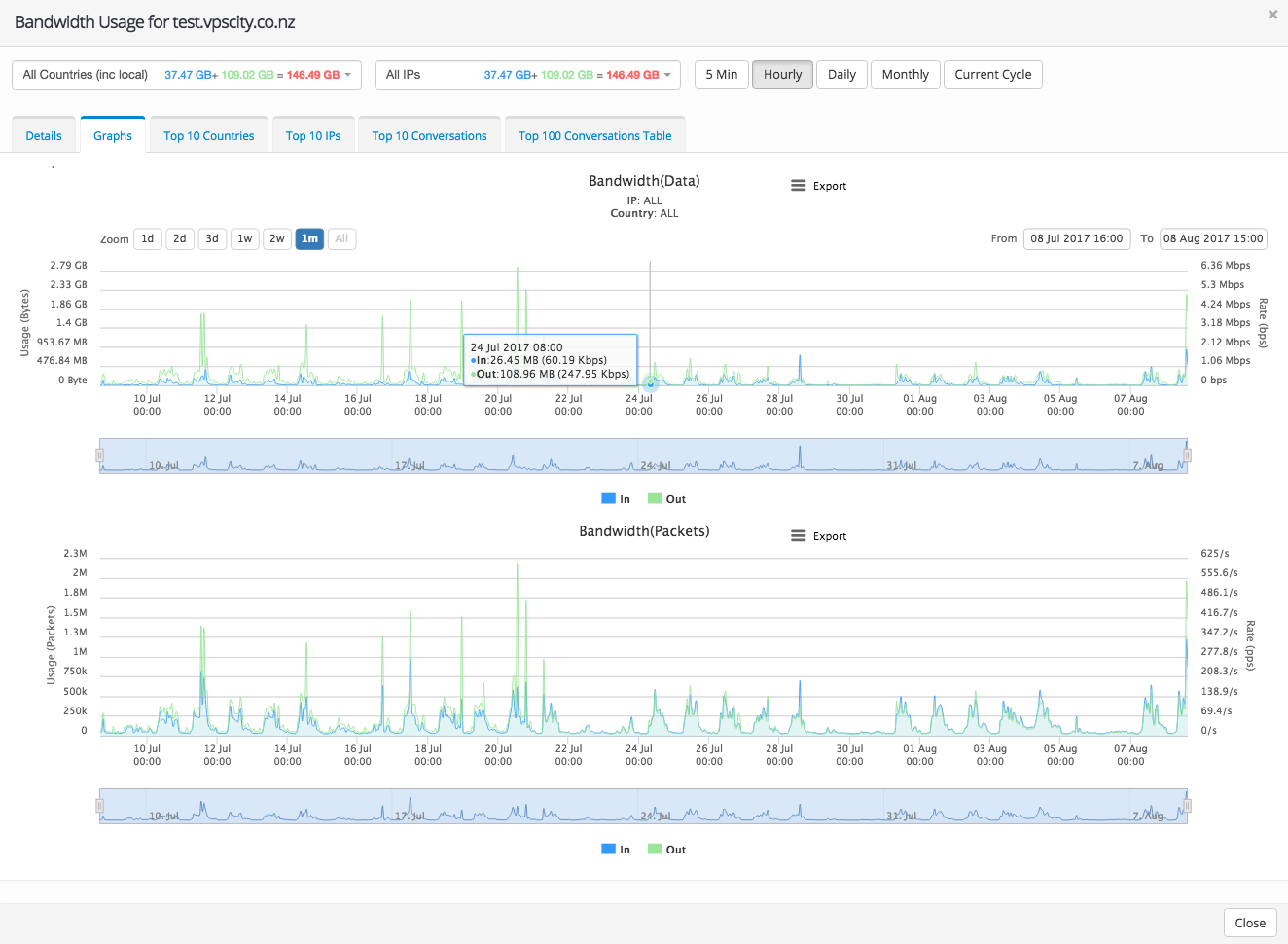Set chart zoom to 2d

180,238
